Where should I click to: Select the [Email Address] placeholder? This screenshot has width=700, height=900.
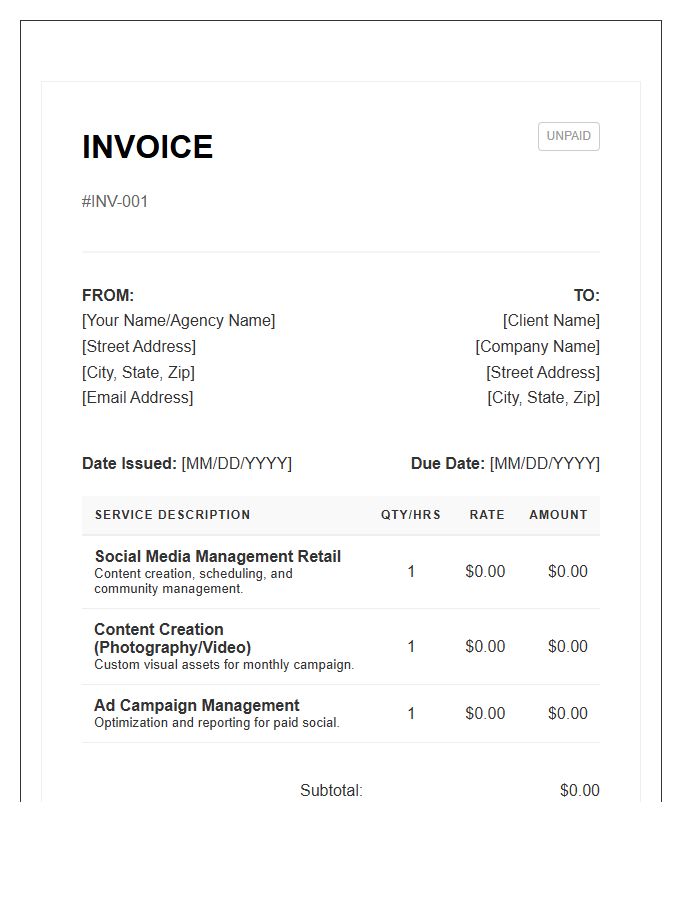tap(138, 397)
